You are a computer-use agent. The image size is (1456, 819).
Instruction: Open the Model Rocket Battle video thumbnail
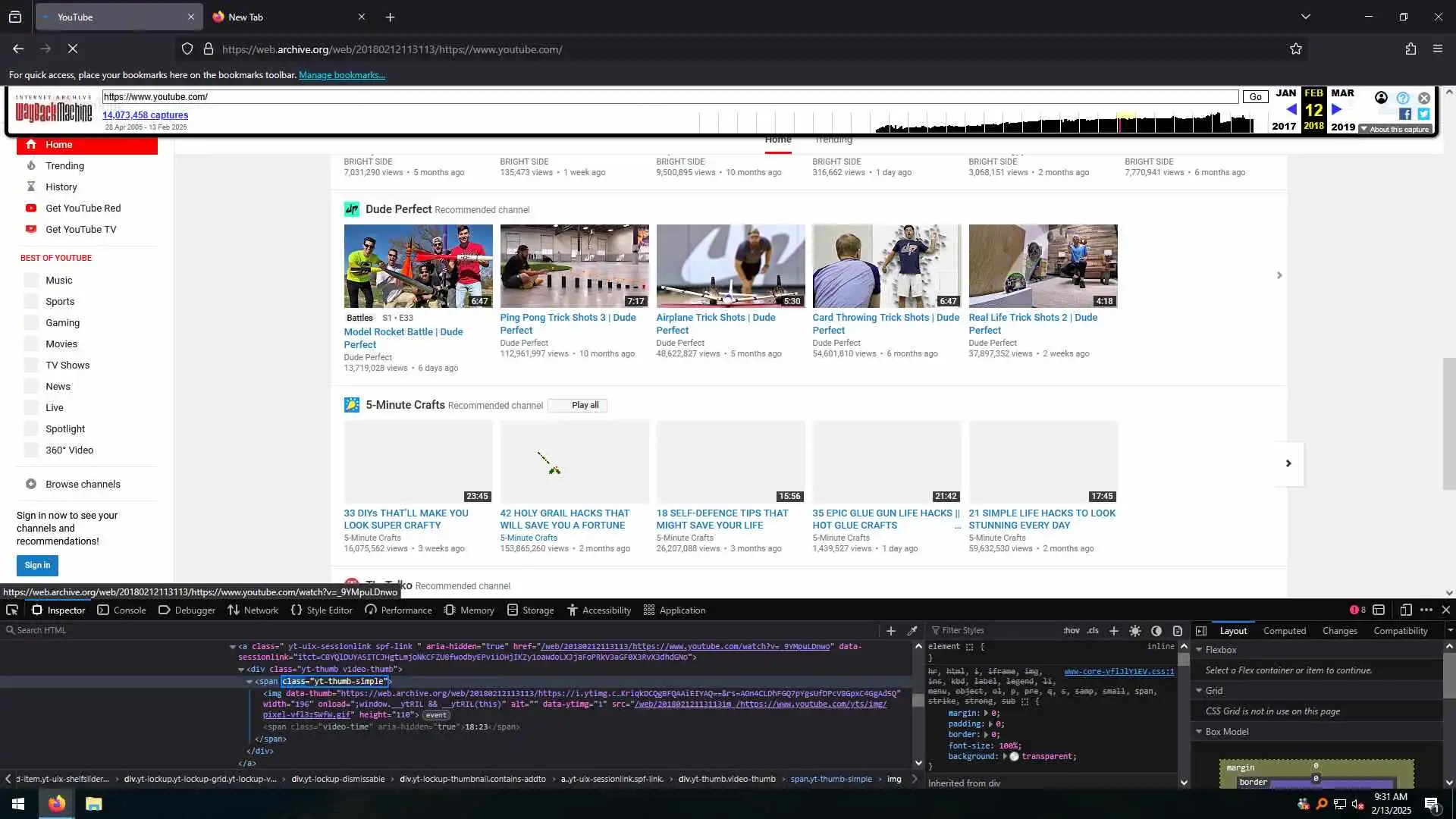pos(418,266)
